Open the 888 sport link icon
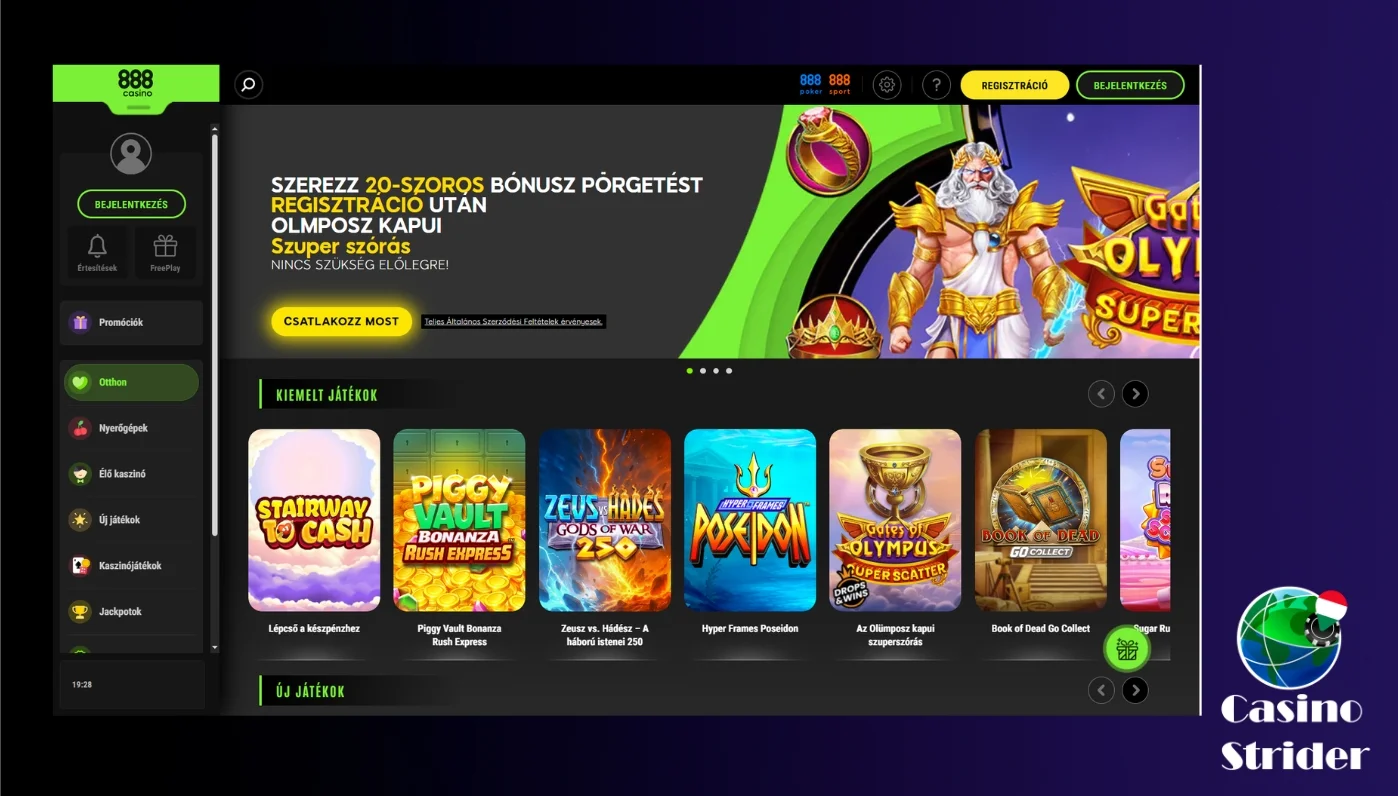This screenshot has width=1398, height=796. 840,85
